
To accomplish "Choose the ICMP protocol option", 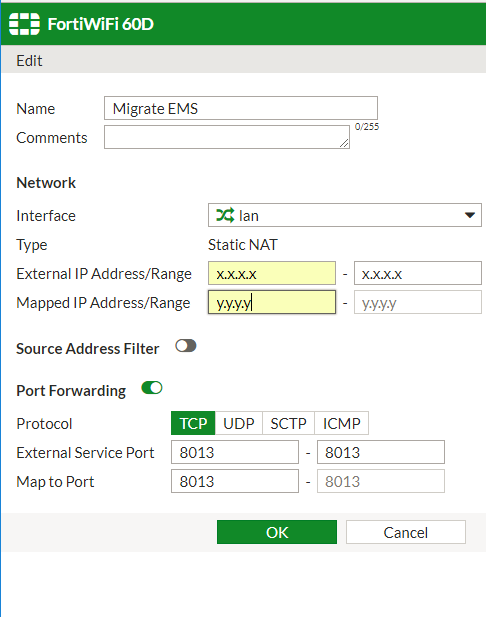I will click(342, 423).
